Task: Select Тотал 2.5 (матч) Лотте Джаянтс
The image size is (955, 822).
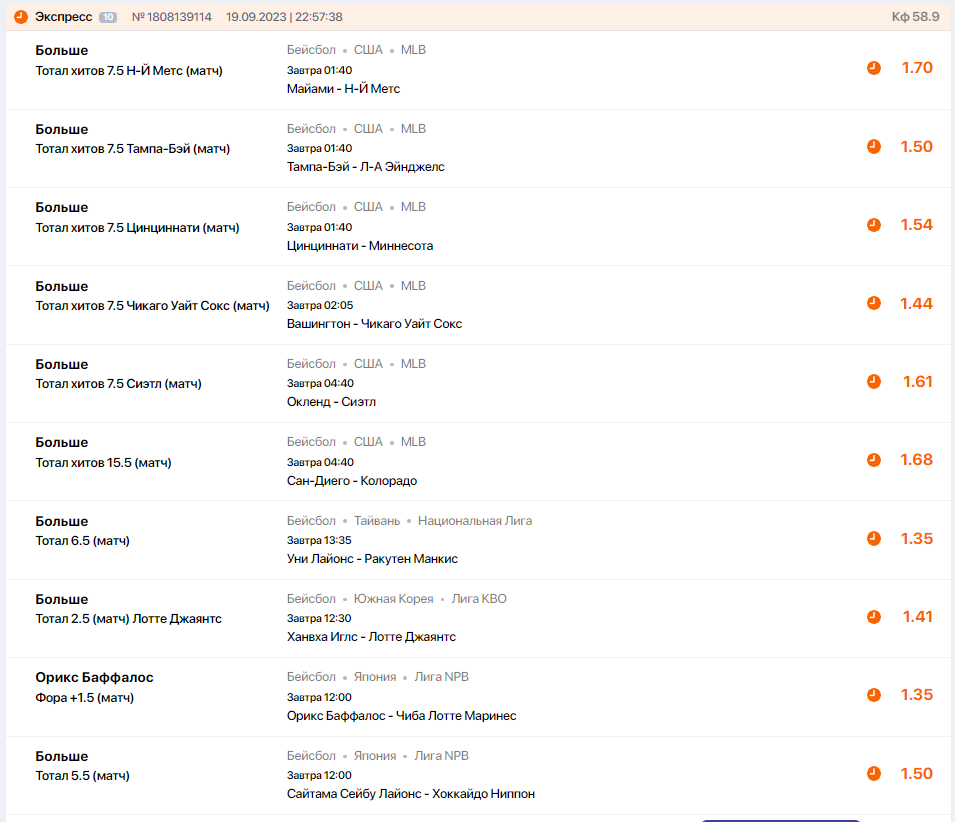Action: coord(129,619)
